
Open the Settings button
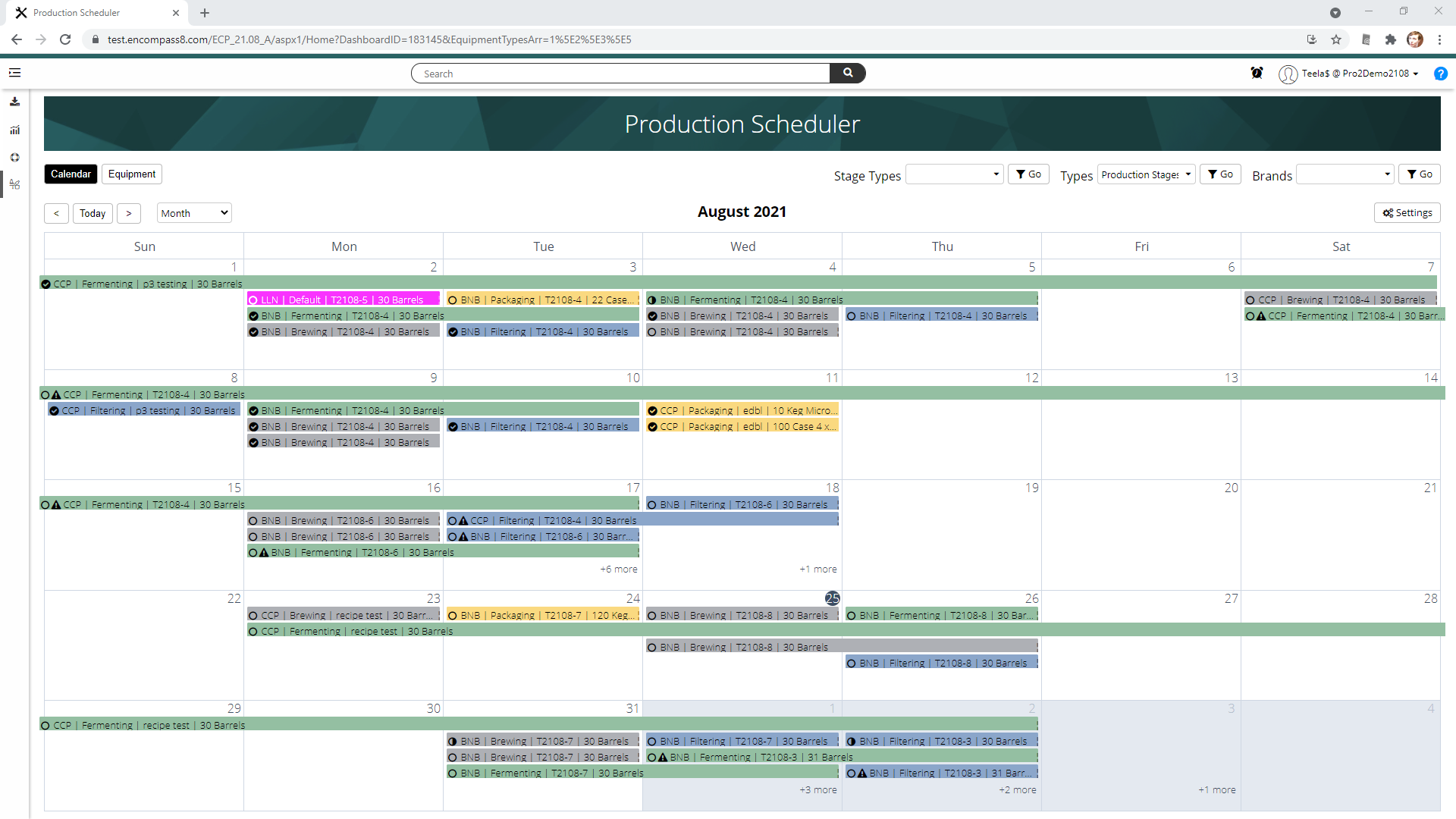tap(1407, 212)
